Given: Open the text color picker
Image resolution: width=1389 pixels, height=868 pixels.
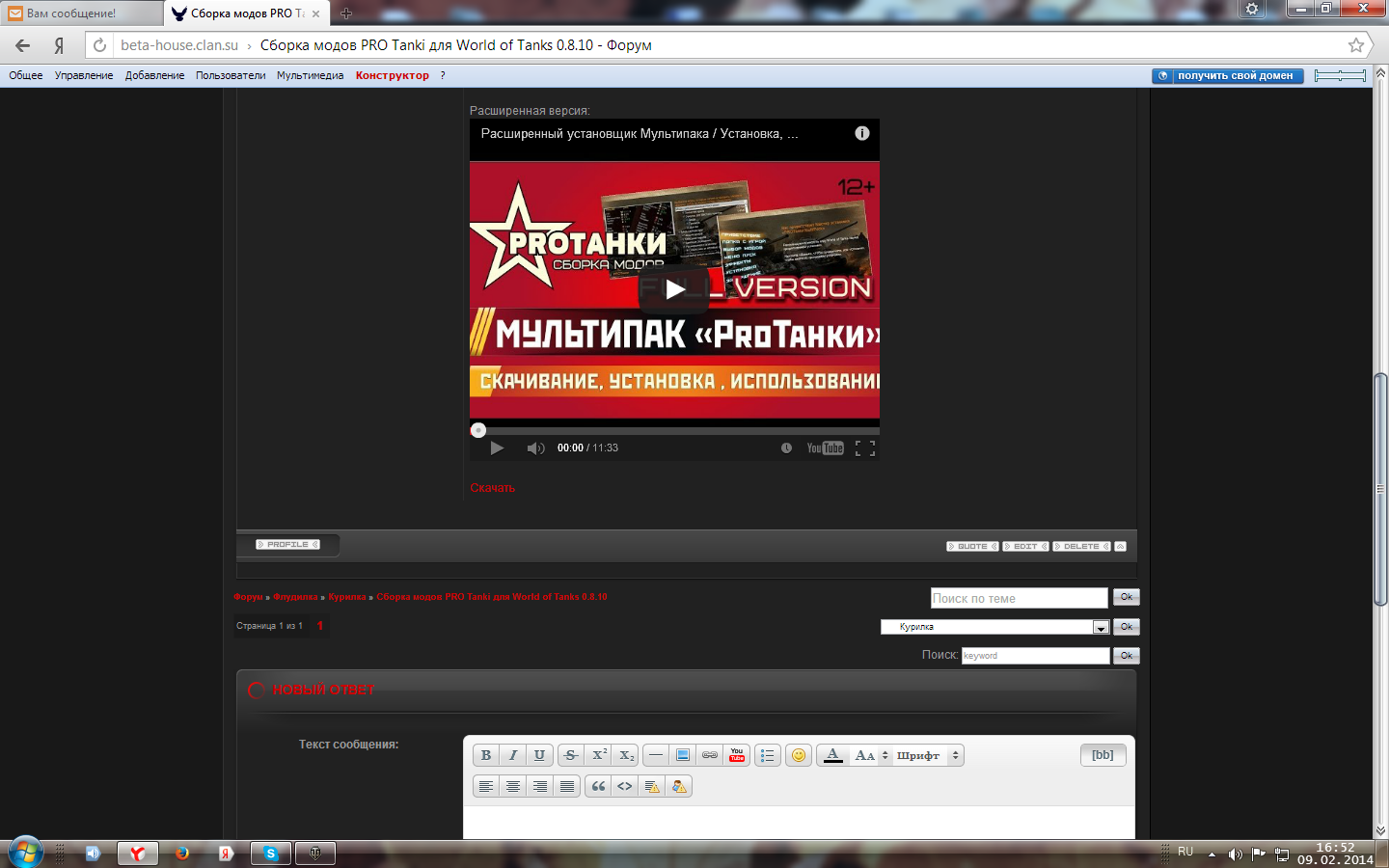Looking at the screenshot, I should 833,756.
